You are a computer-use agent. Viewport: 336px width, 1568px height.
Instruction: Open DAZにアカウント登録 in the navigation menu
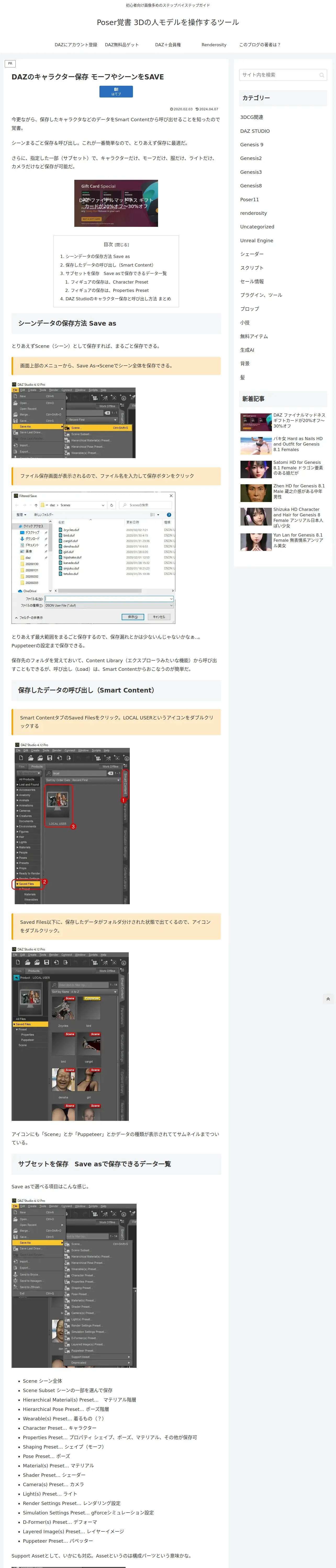(76, 44)
